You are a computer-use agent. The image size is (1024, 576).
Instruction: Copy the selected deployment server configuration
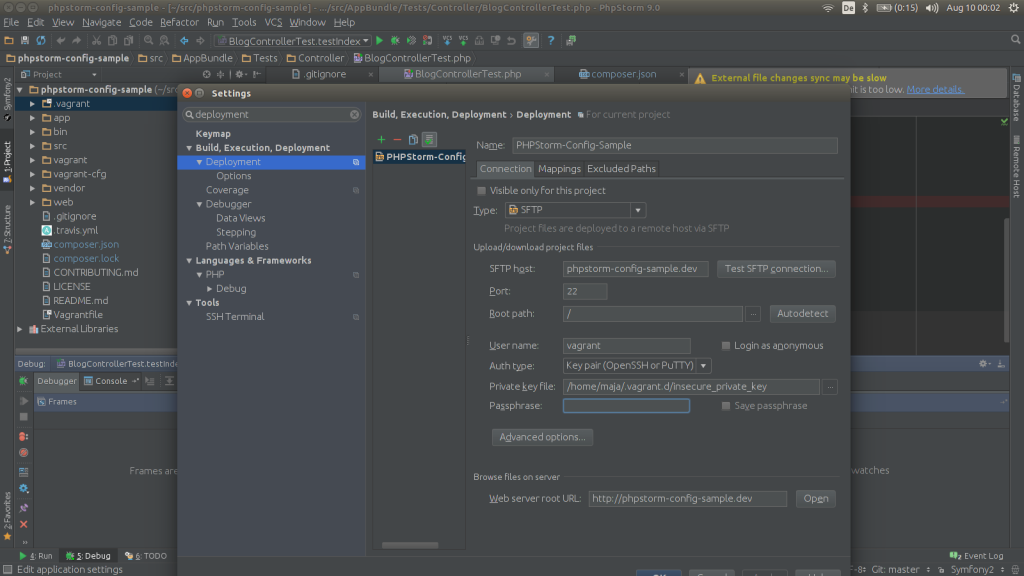tap(413, 139)
